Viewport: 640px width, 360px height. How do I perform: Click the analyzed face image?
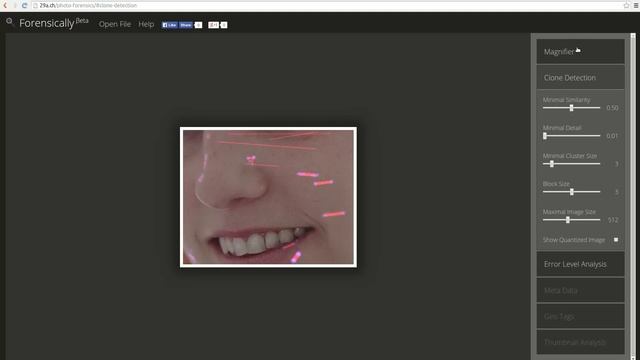(x=268, y=197)
